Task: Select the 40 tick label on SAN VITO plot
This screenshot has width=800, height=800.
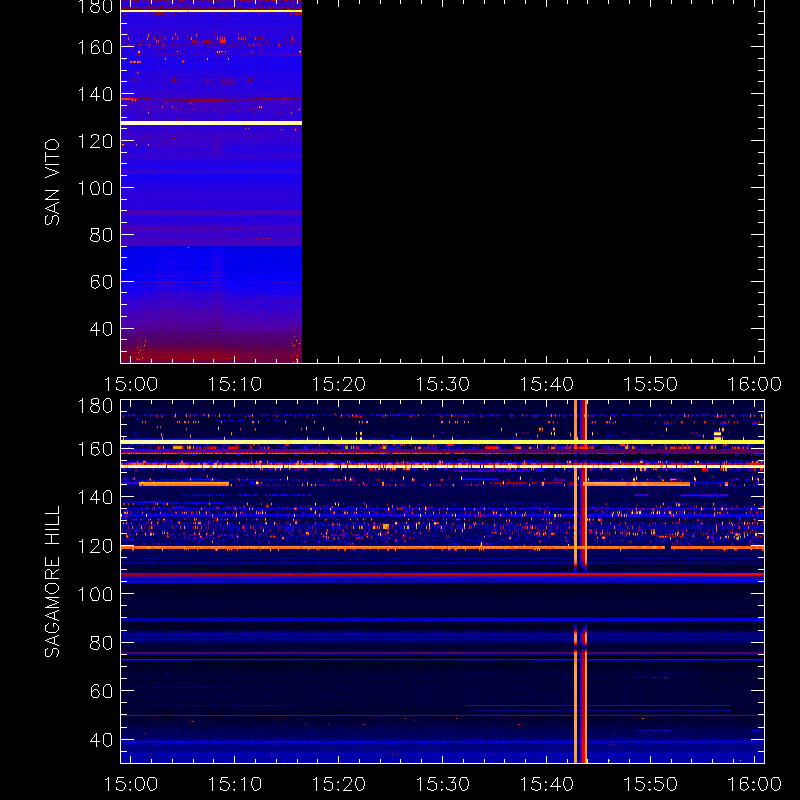Action: (101, 329)
